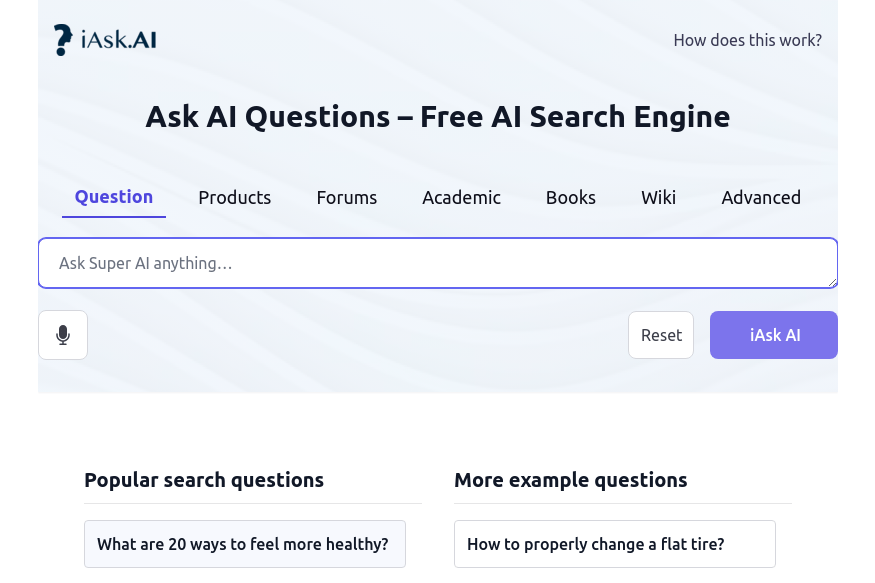Viewport: 875px width, 583px height.
Task: Pick 'How to properly change a flat tire?'
Action: pos(614,544)
